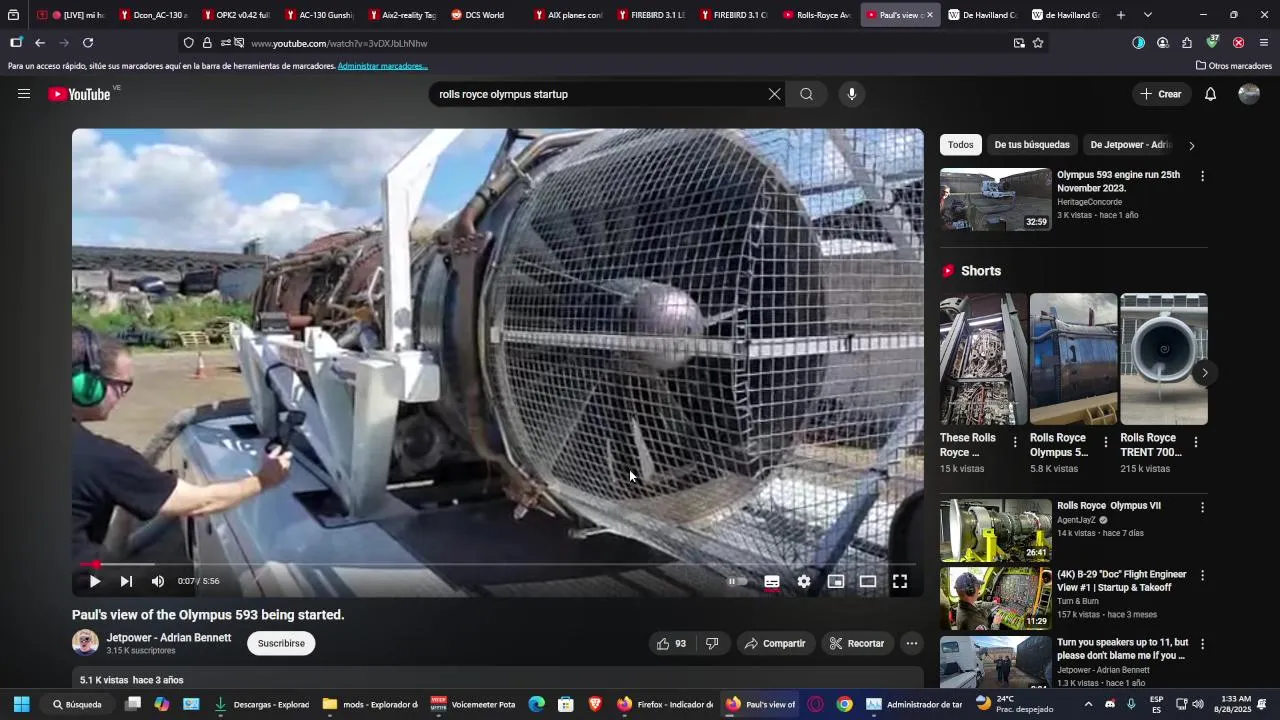Screen dimensions: 1280x720
Task: Open B-29 Doc Flight Engineer video
Action: (x=996, y=599)
